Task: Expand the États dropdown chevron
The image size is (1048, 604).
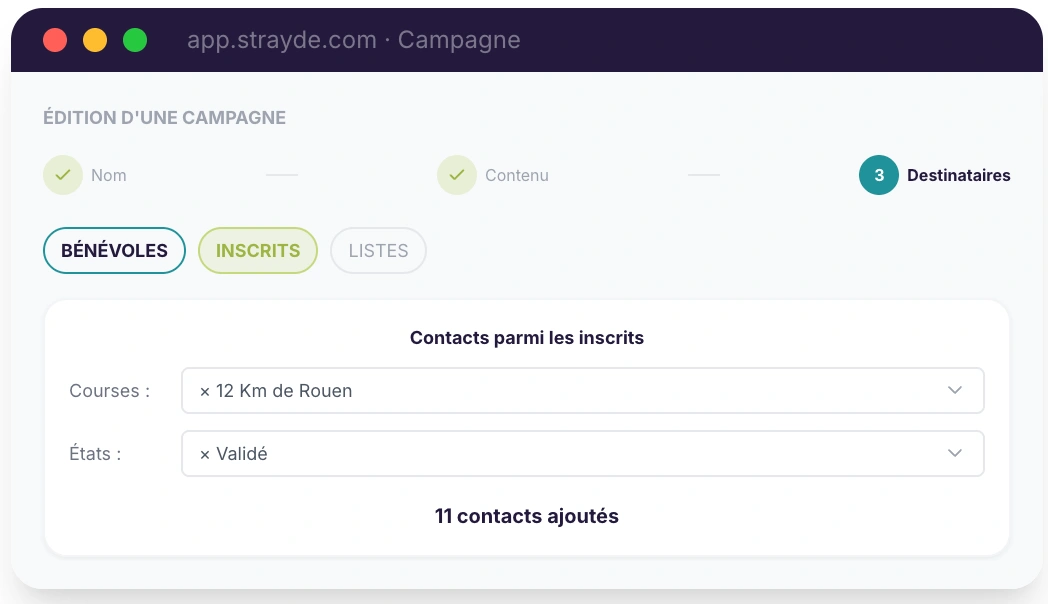Action: (955, 453)
